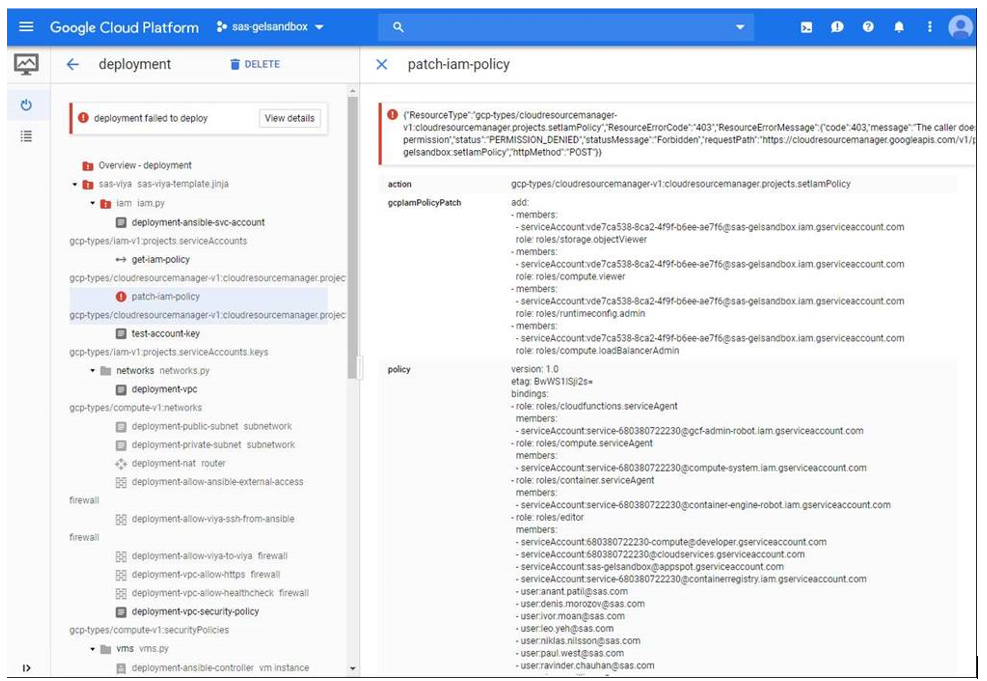Collapse the iam iam.py node
Viewport: 987px width, 681px height.
click(93, 203)
